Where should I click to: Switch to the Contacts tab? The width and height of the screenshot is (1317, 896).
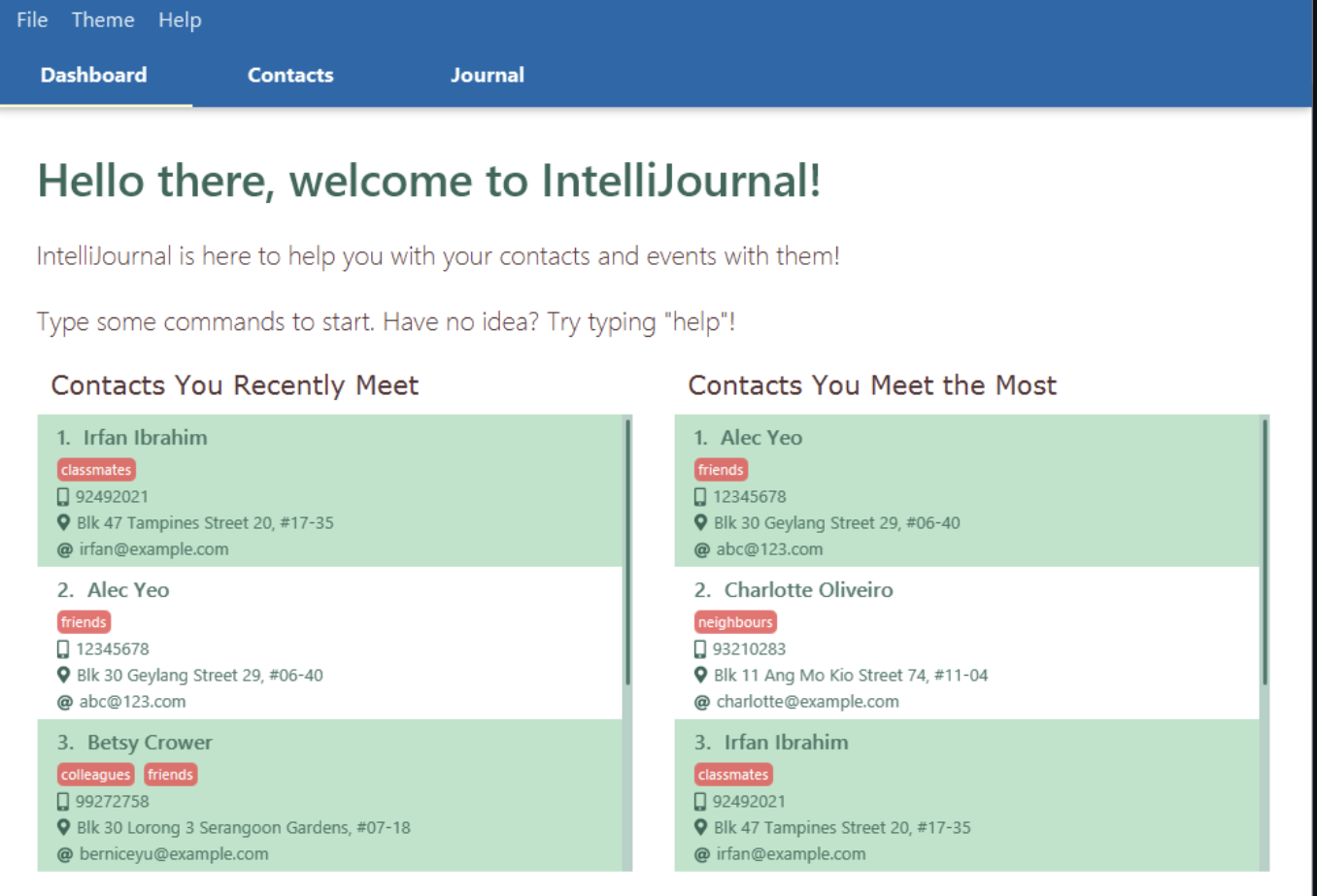290,75
